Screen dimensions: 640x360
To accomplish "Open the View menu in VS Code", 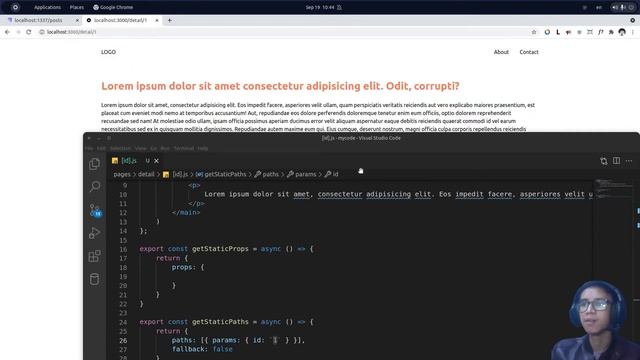I will [140, 149].
